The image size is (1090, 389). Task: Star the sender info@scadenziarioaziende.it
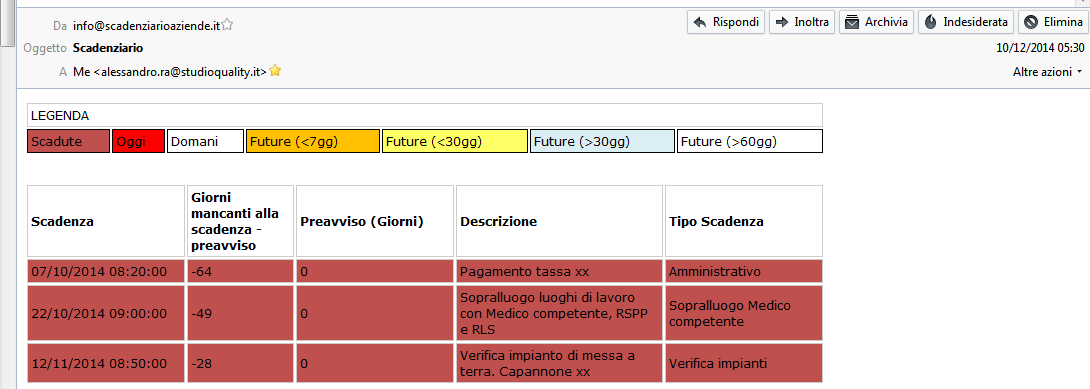(x=227, y=25)
